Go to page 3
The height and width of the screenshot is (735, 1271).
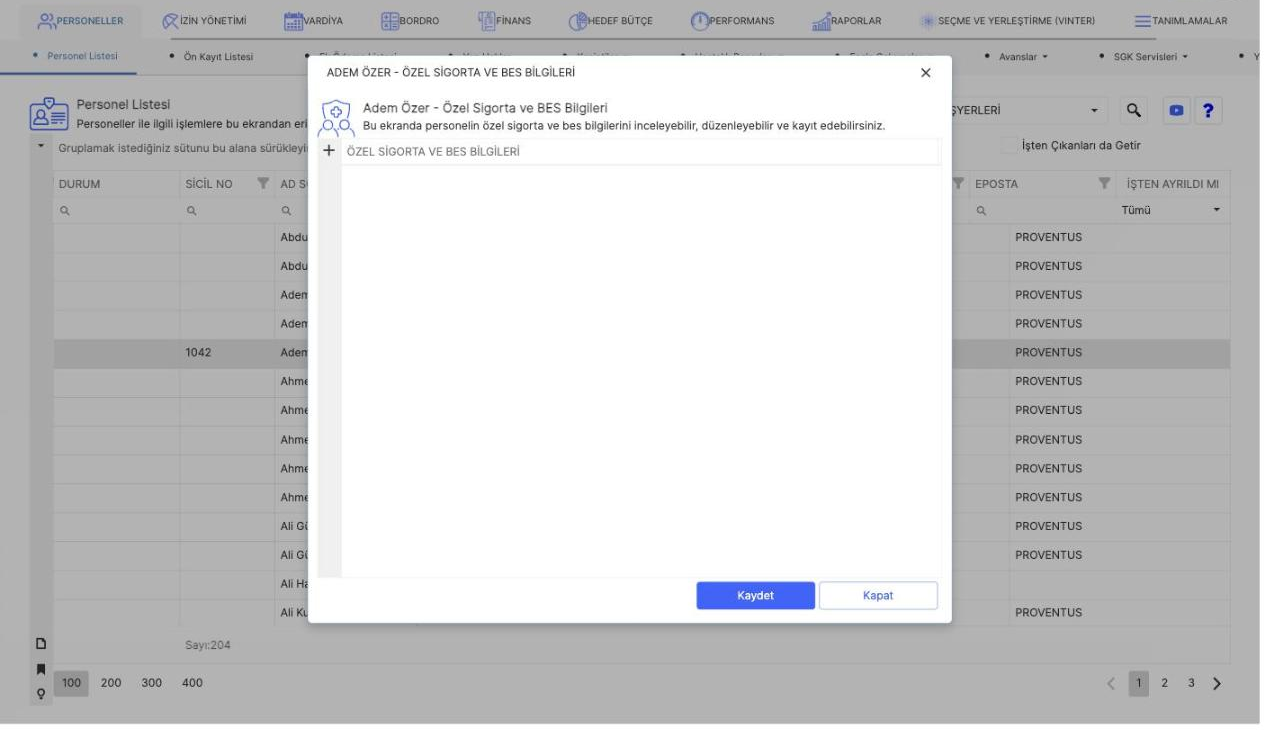coord(1191,684)
